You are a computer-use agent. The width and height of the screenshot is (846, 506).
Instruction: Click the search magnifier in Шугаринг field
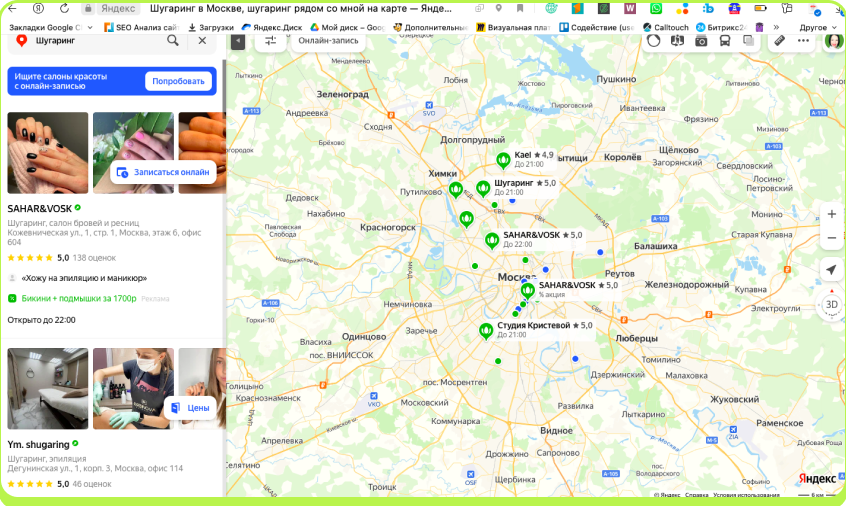[x=173, y=40]
